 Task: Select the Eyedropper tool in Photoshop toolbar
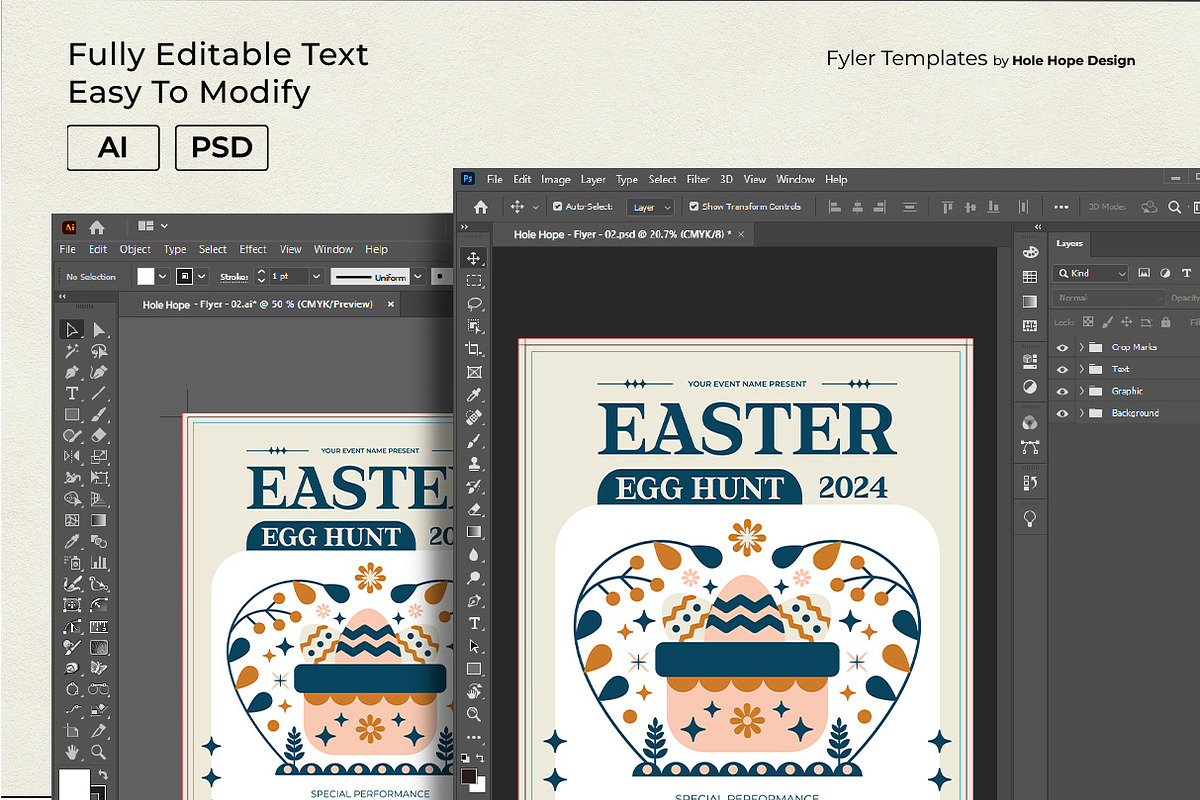(x=474, y=394)
